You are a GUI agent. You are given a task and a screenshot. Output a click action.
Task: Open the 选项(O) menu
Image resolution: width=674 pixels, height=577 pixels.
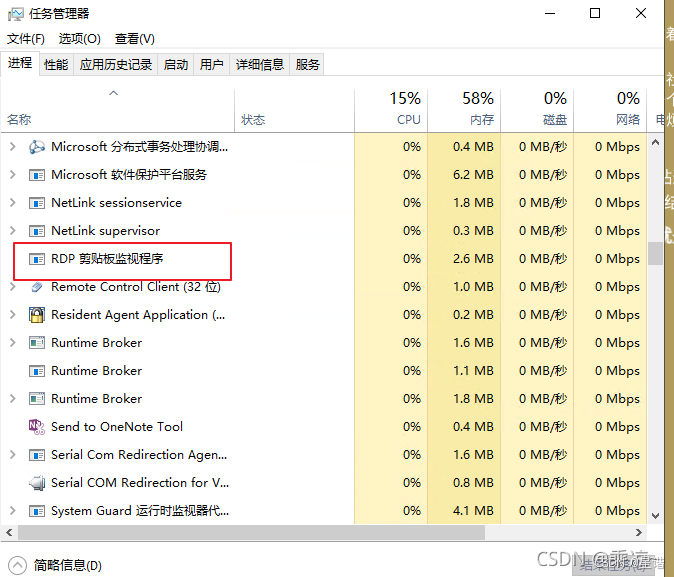pos(80,39)
